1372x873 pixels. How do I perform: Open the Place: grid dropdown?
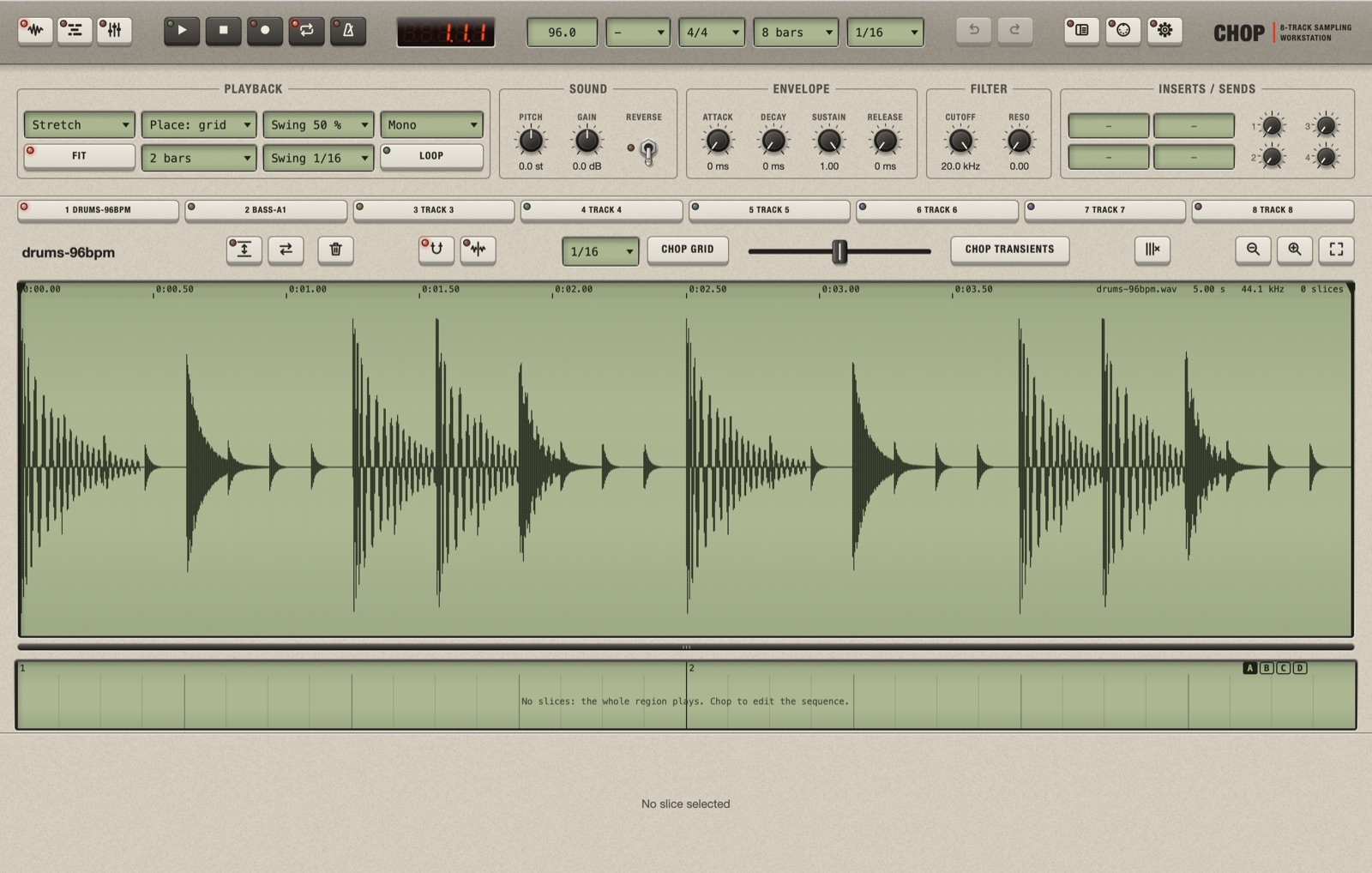point(199,125)
